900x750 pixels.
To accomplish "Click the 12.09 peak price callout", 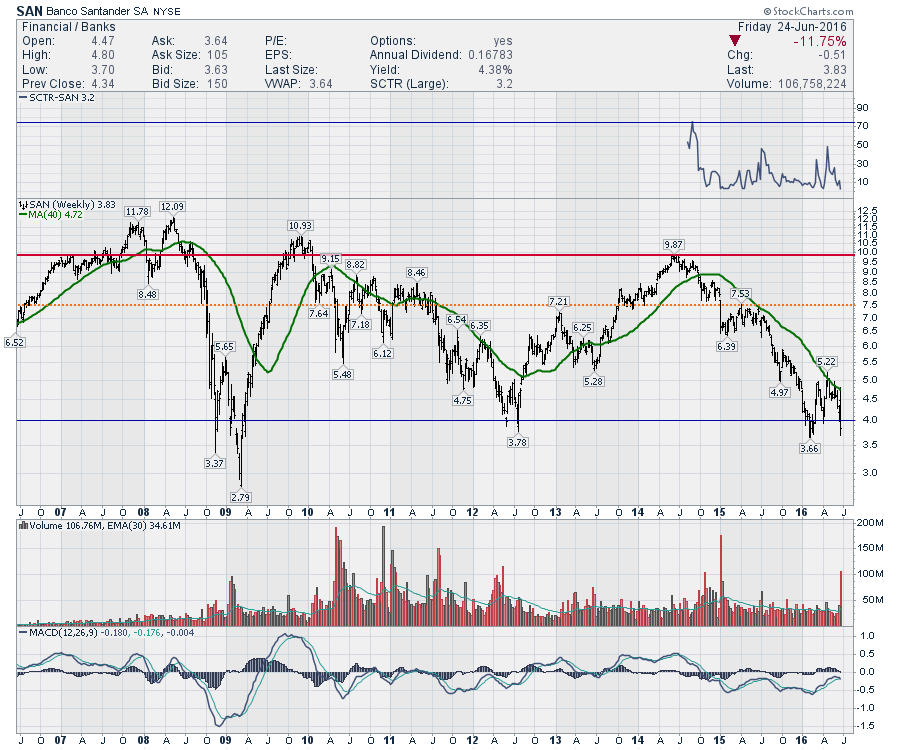I will pyautogui.click(x=173, y=206).
